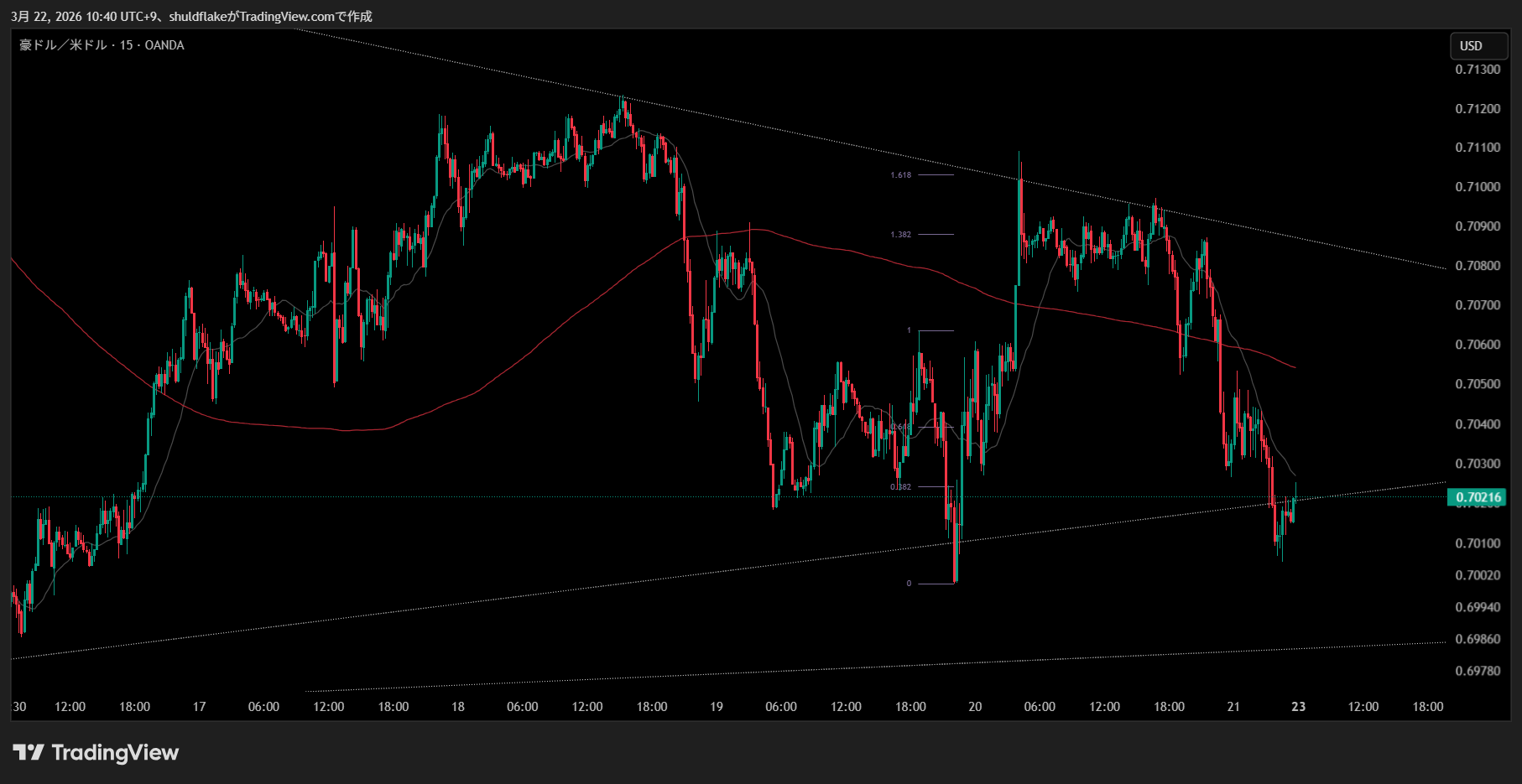Click the 0.71000 price axis label
Image resolution: width=1522 pixels, height=784 pixels.
click(1477, 187)
